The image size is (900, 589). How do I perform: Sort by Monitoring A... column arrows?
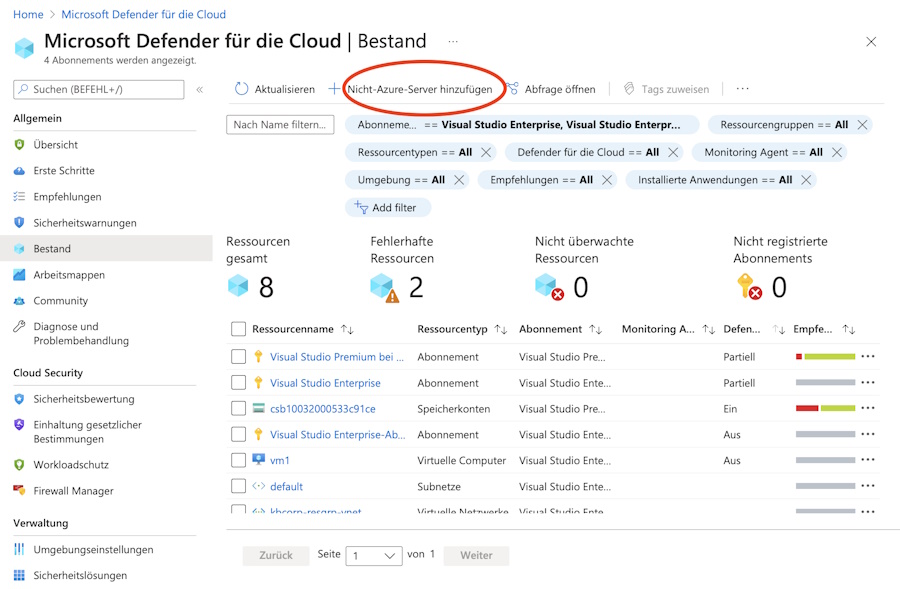click(x=708, y=329)
